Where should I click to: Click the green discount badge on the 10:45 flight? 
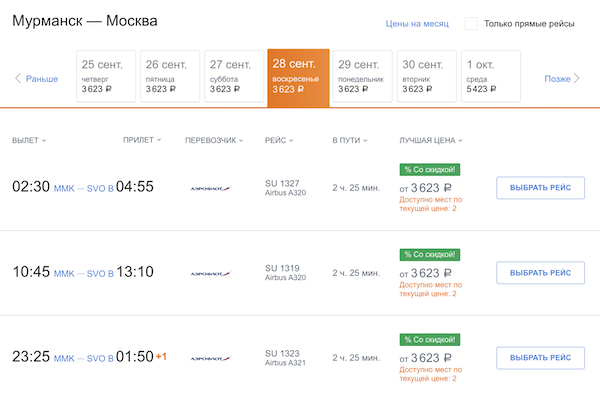pos(429,254)
